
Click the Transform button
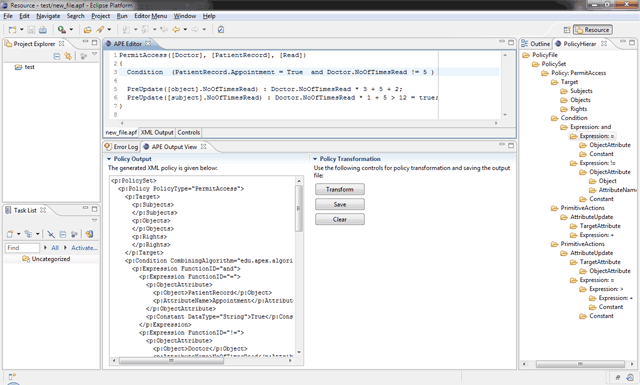pos(340,189)
